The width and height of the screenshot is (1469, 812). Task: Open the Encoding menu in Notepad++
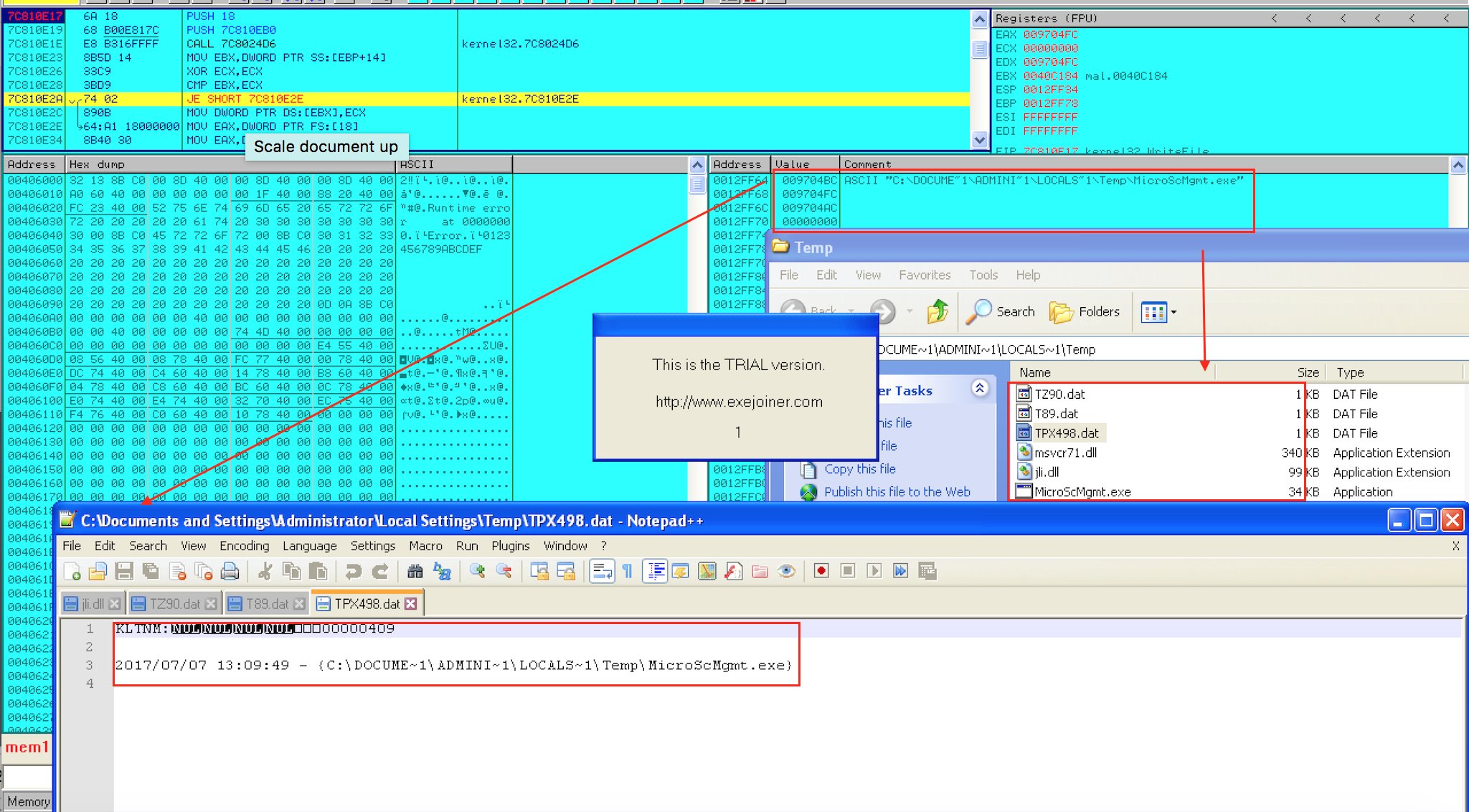tap(244, 546)
